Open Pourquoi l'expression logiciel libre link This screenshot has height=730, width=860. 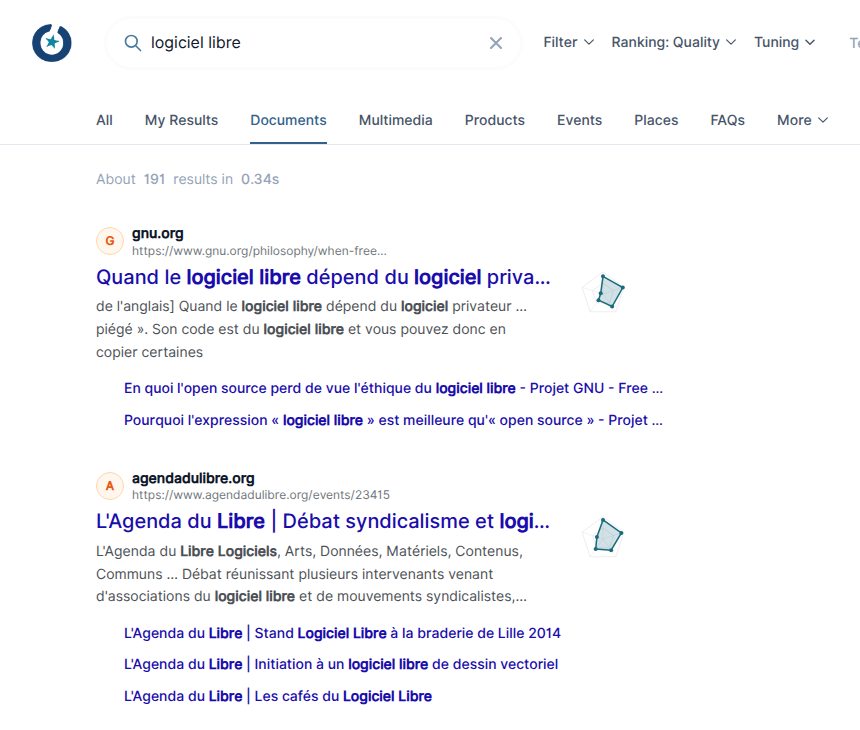(393, 420)
